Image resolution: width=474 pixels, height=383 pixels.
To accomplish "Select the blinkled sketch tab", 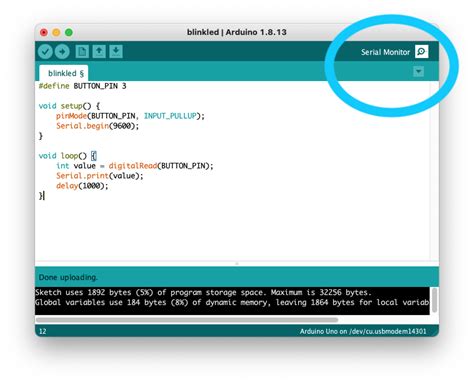I will pos(64,73).
